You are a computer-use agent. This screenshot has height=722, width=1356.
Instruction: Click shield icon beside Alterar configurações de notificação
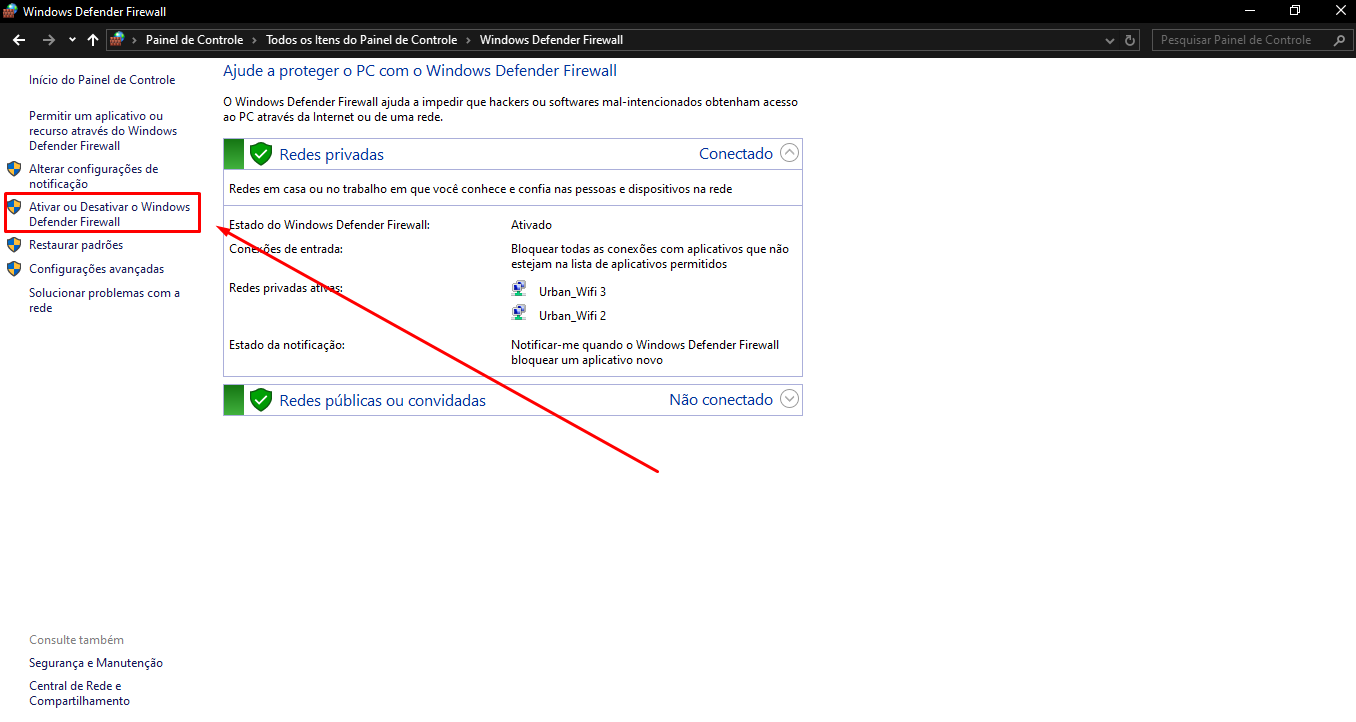click(14, 169)
